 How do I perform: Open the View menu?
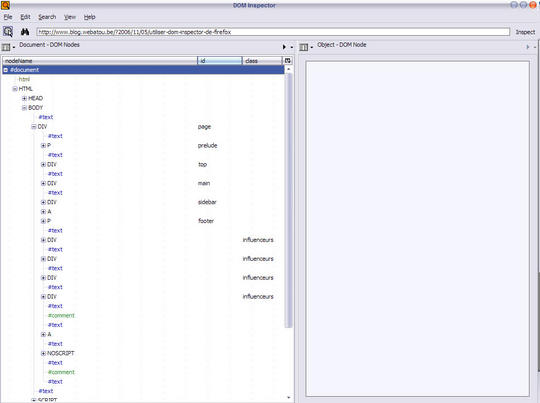coord(70,17)
